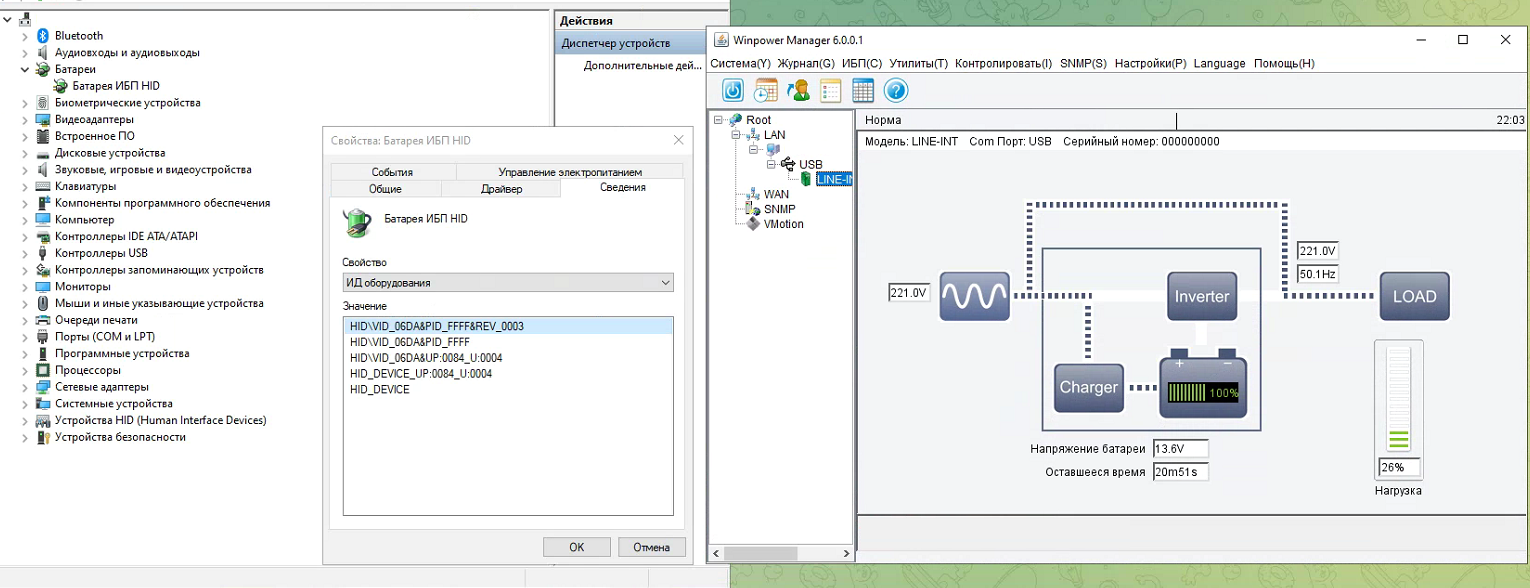Open the ИБП(C) menu

tap(861, 63)
